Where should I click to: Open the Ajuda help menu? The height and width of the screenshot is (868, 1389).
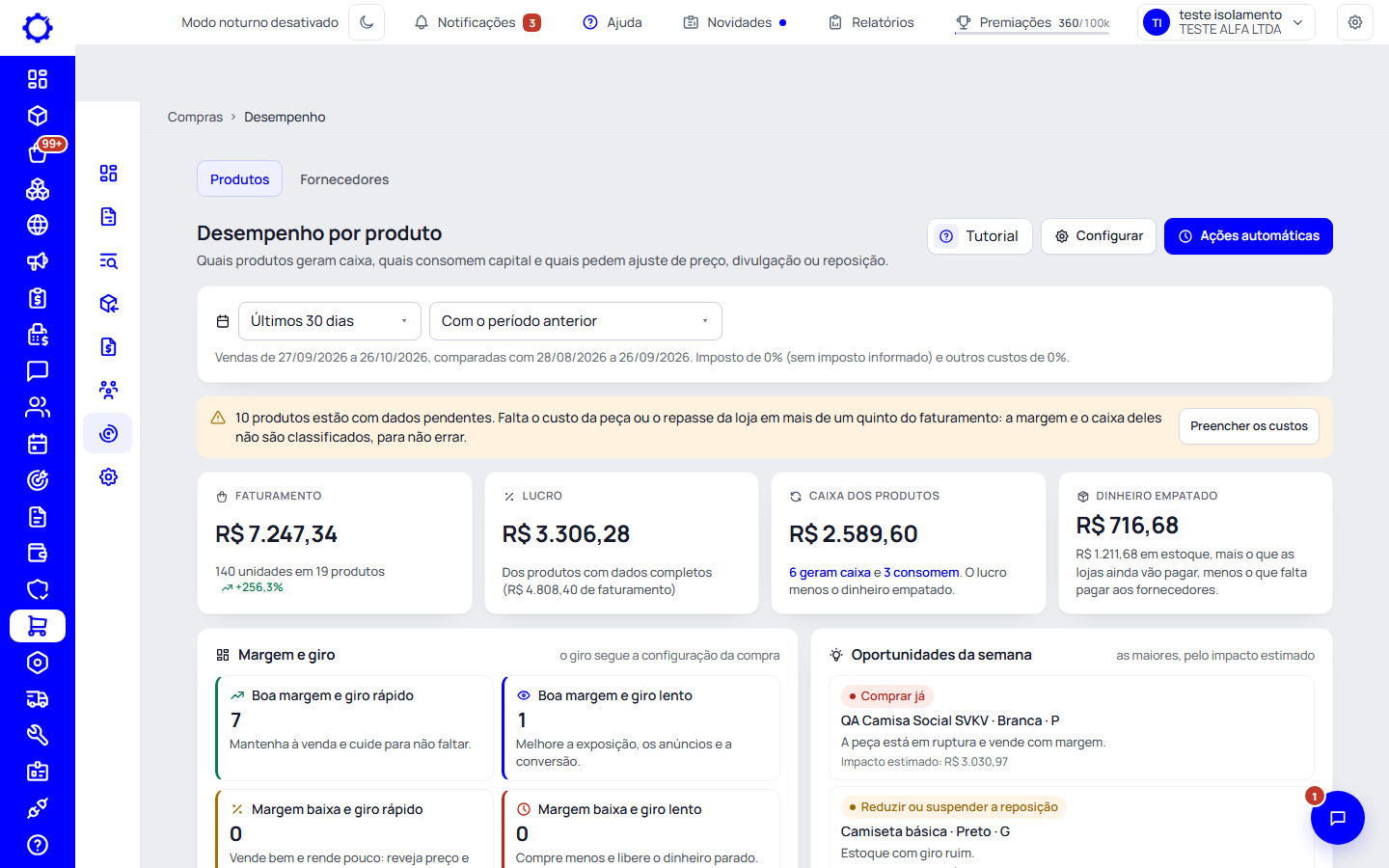click(613, 22)
